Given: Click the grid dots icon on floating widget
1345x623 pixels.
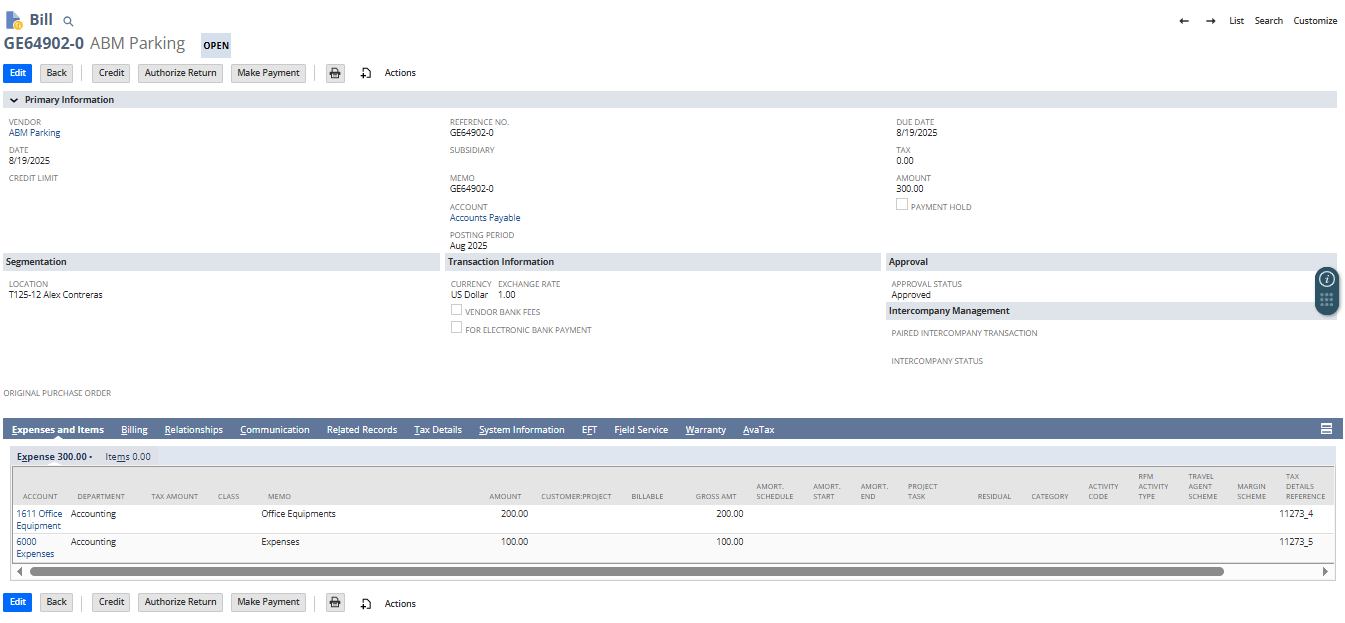Looking at the screenshot, I should (1326, 300).
